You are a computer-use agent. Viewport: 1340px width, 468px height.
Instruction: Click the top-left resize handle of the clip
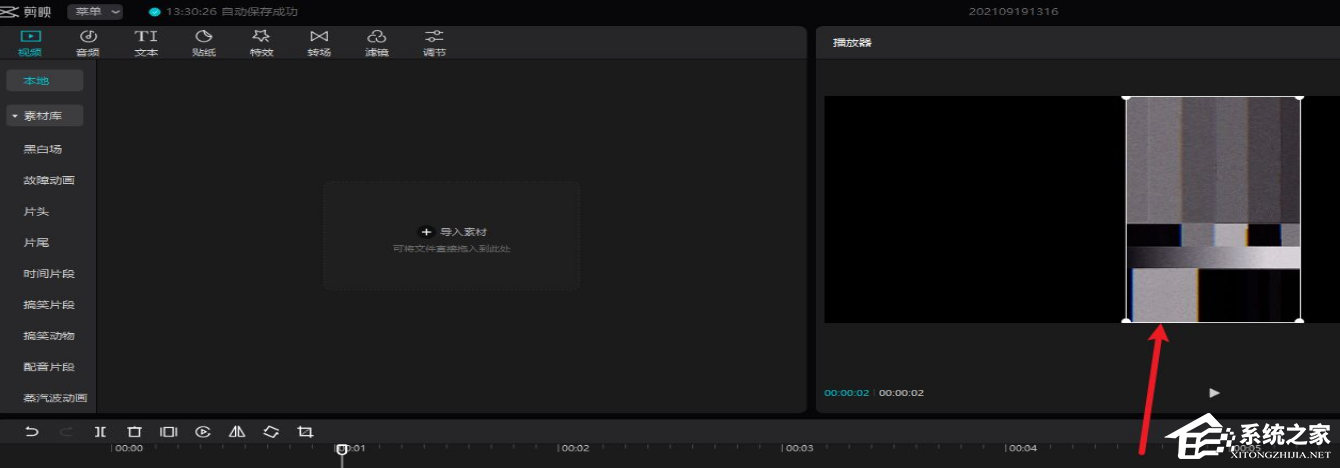[x=1127, y=97]
